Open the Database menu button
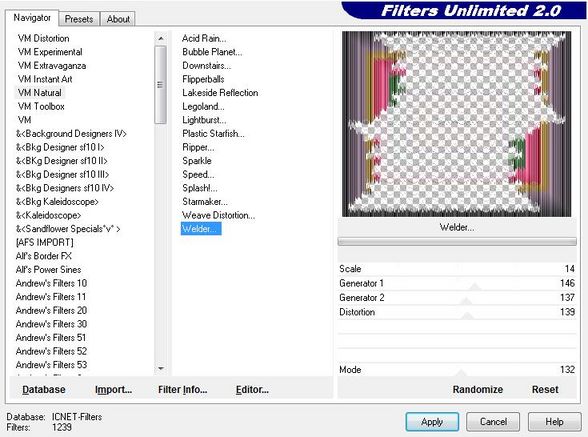588x437 pixels. (44, 389)
